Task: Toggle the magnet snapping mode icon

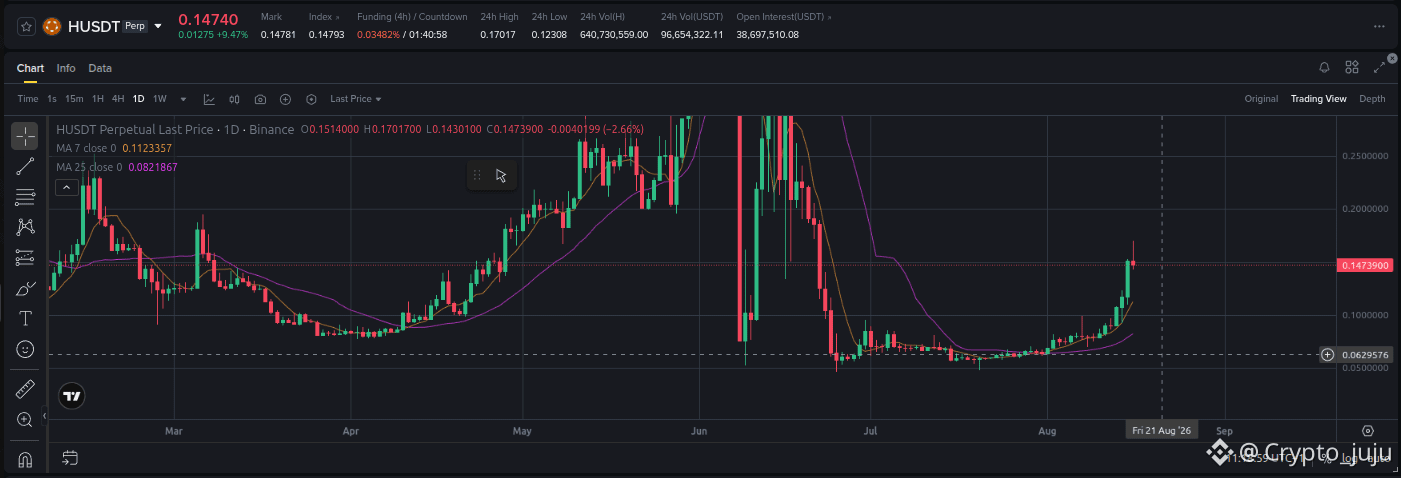Action: (25, 460)
